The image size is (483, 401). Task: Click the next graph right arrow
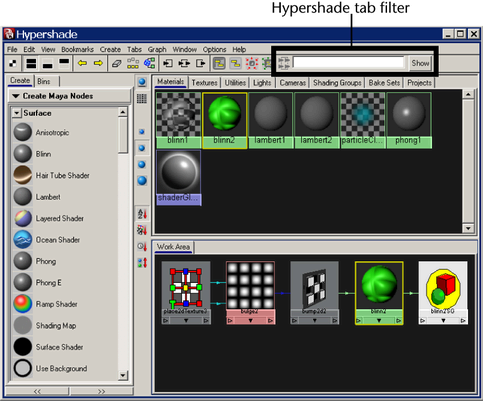(98, 63)
